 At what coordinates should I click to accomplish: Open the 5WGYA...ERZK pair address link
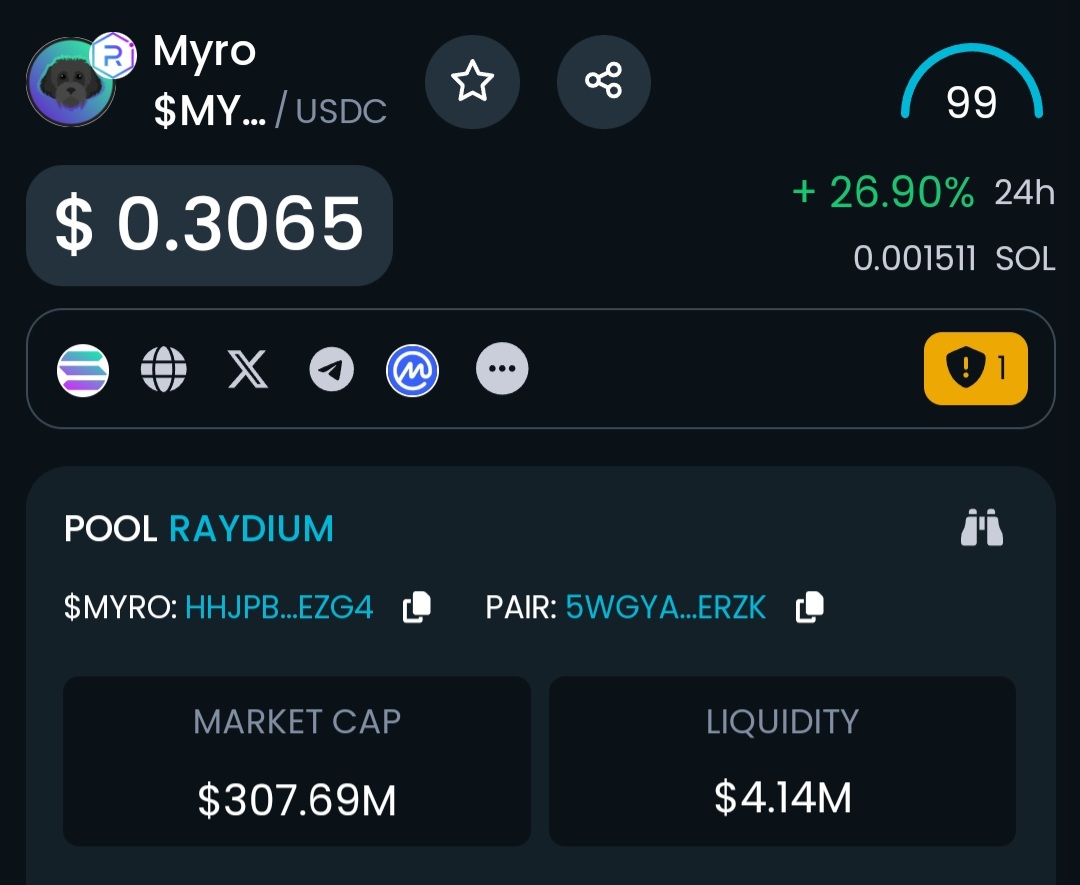coord(665,607)
